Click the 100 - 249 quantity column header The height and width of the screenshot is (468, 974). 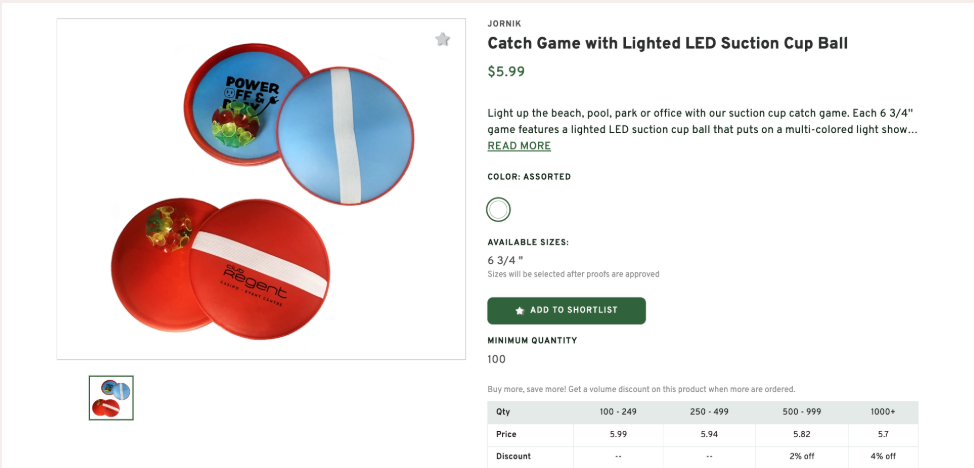[x=618, y=412]
